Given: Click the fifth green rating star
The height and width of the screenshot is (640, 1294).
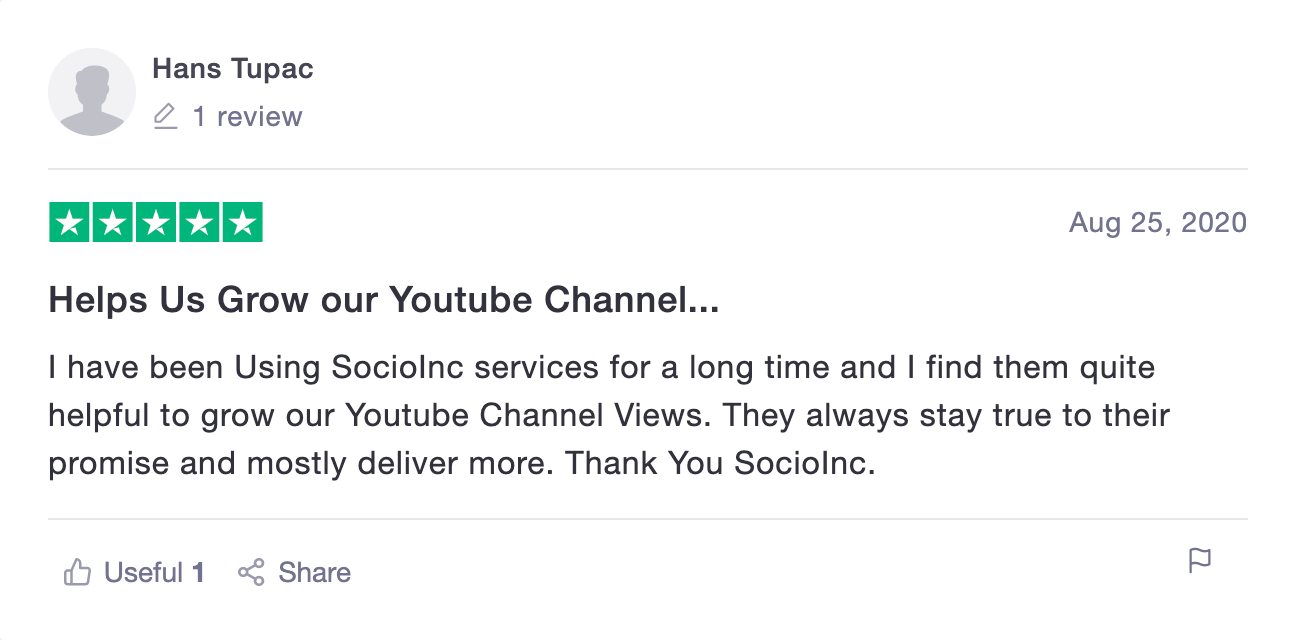Looking at the screenshot, I should click(242, 222).
